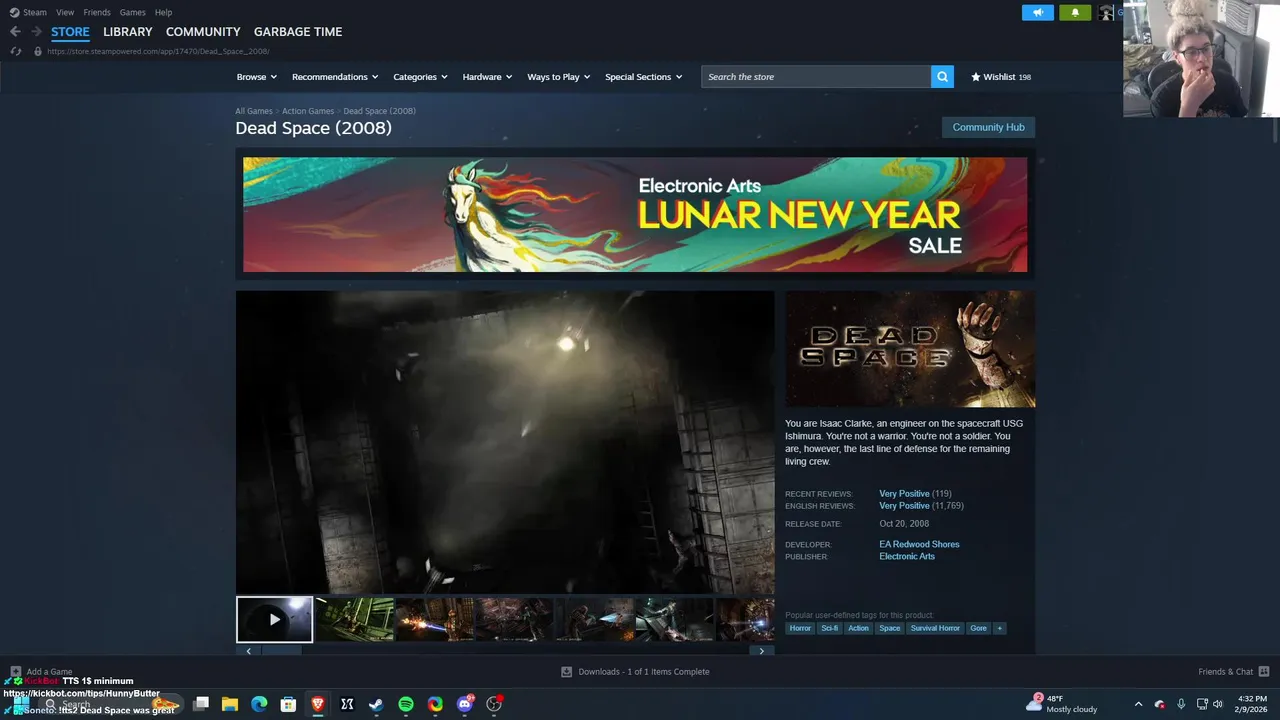Select the second screenshot thumbnail

[355, 619]
